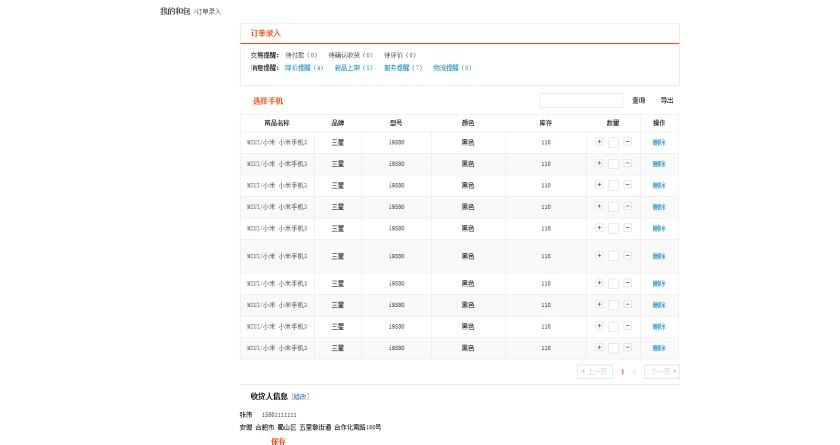Click the 库存 column header
Screen dimensions: 840x445
(x=545, y=123)
